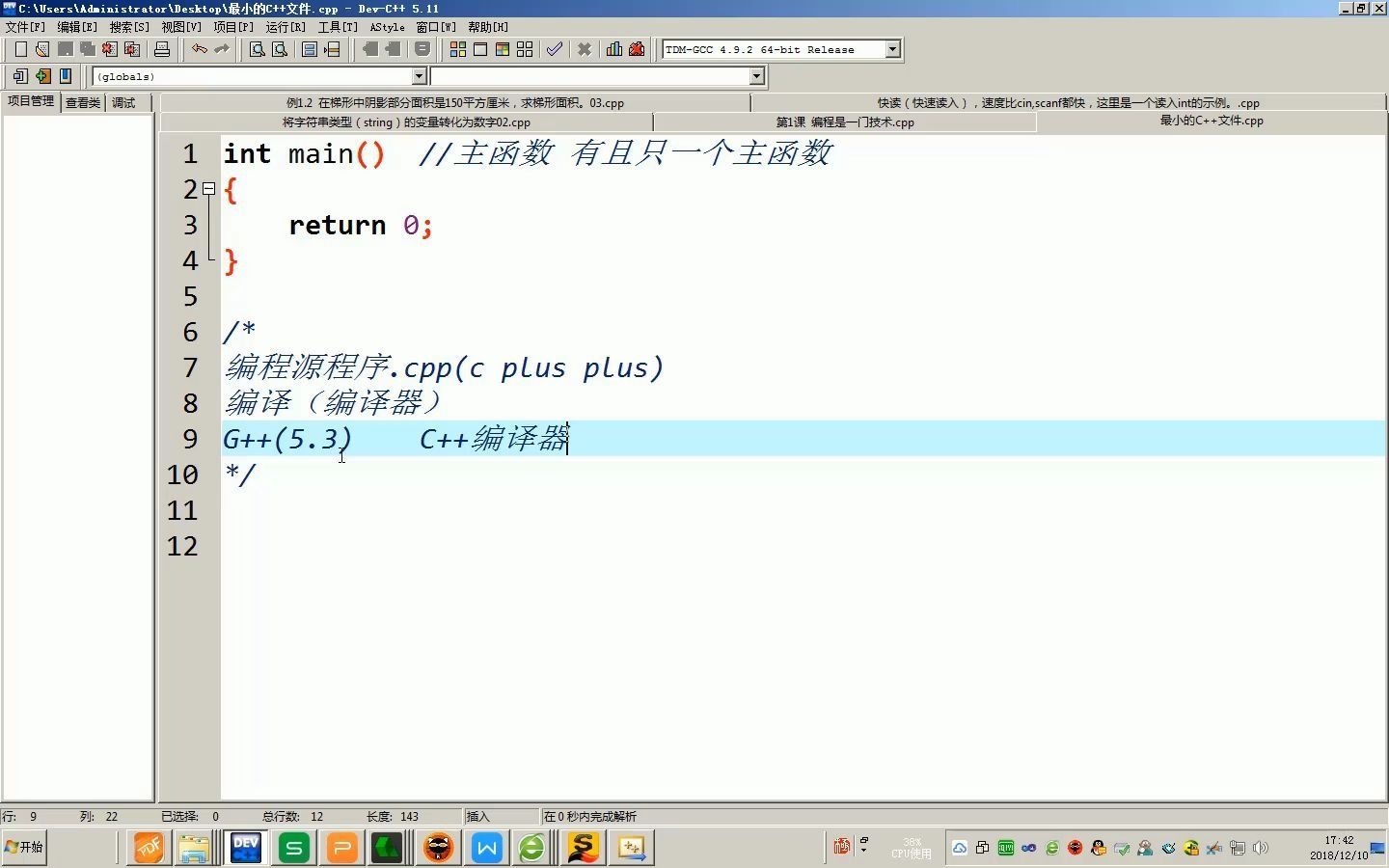Click the volume speaker tray icon
This screenshot has height=868, width=1389.
tap(1260, 848)
